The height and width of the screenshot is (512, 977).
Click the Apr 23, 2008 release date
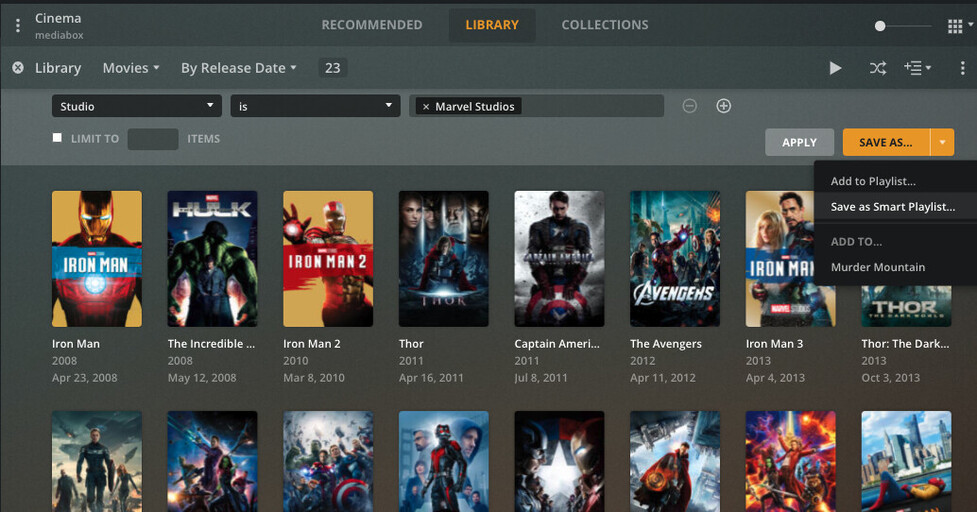84,377
